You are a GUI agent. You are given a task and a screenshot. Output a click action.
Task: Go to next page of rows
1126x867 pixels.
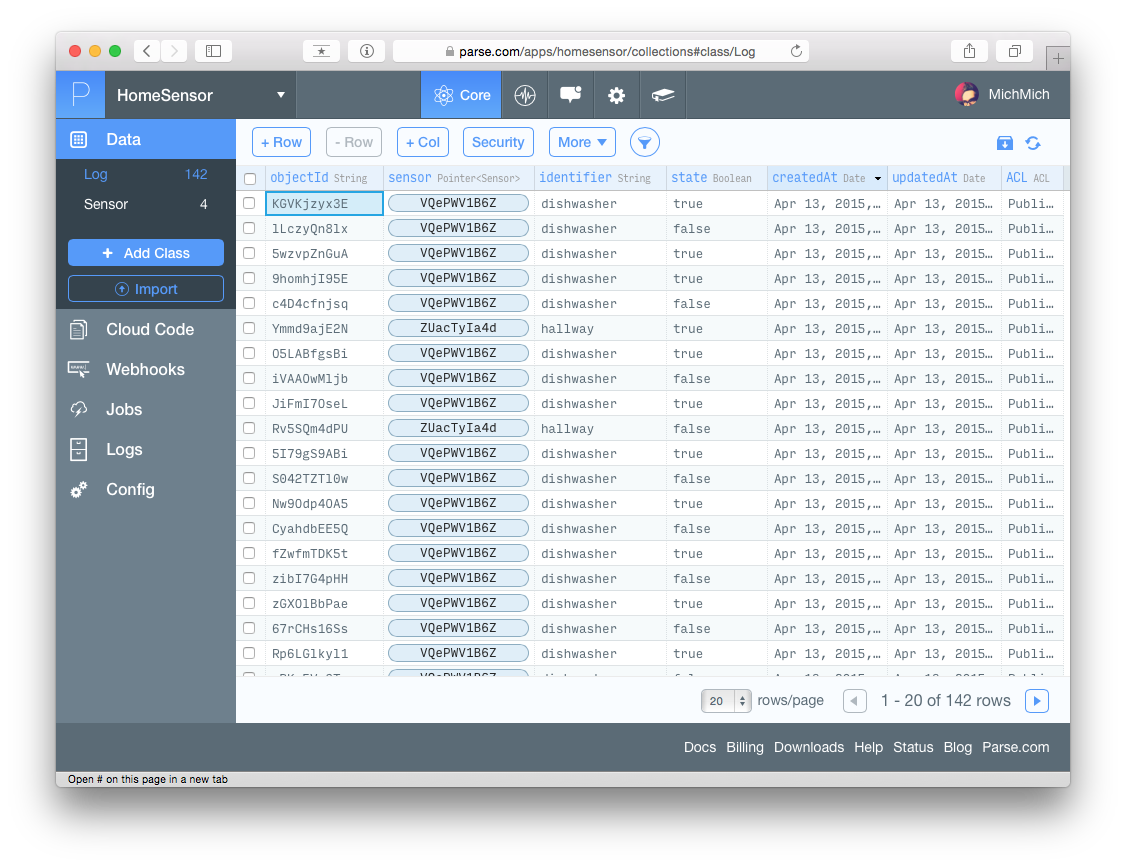(1037, 701)
